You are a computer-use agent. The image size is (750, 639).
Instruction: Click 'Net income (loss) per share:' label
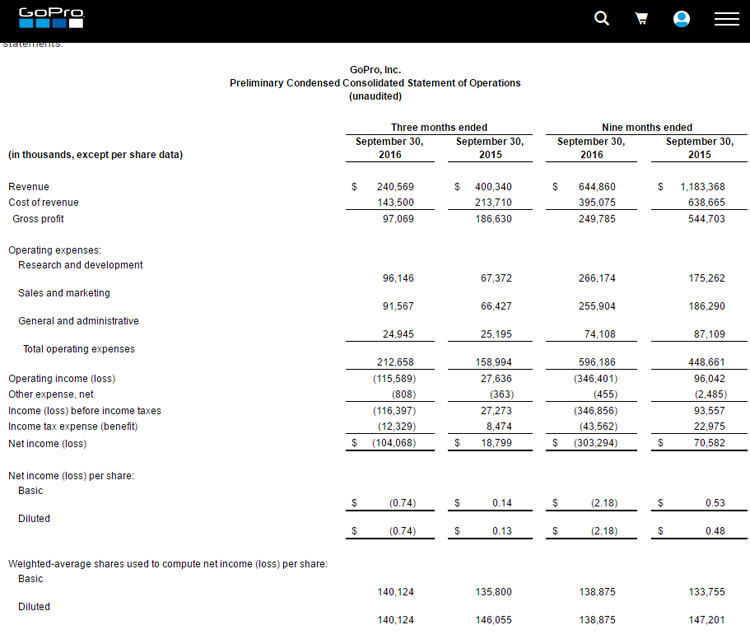pos(71,476)
